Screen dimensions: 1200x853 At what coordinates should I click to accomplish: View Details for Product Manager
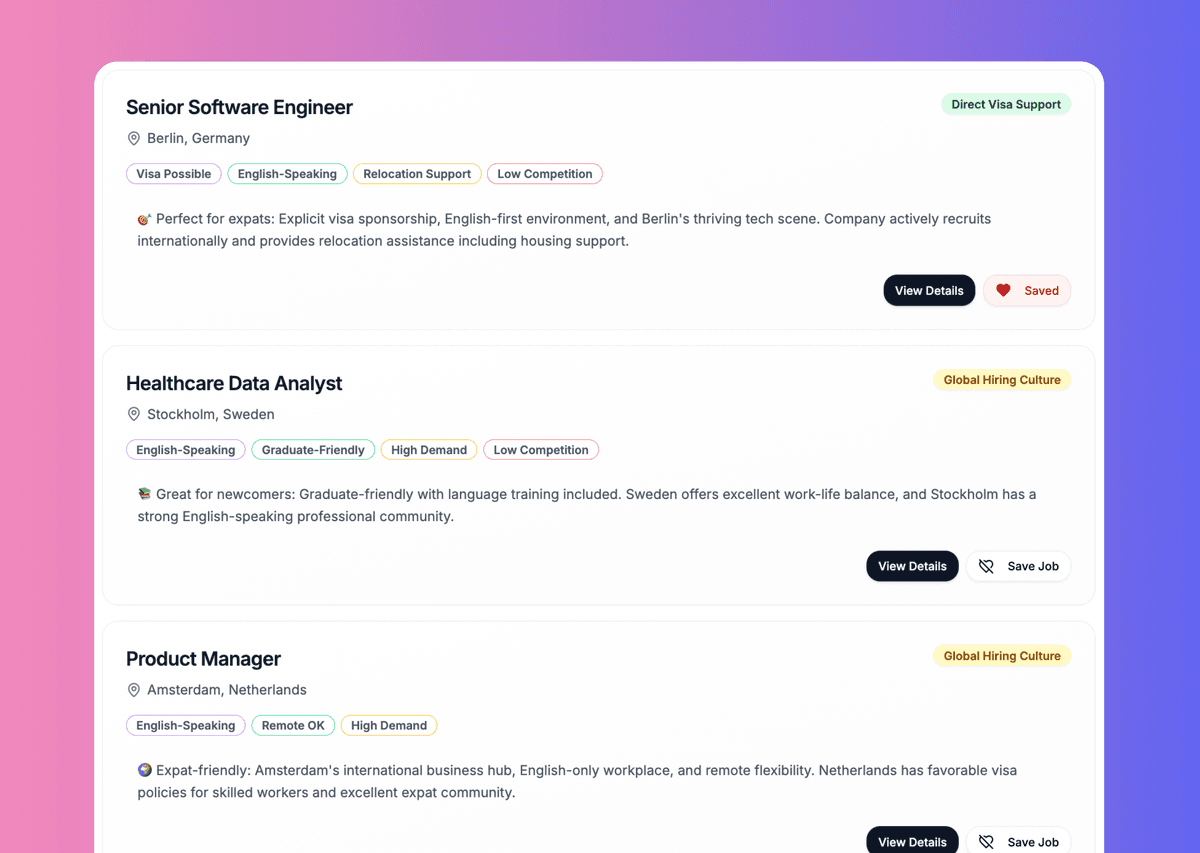pyautogui.click(x=912, y=840)
